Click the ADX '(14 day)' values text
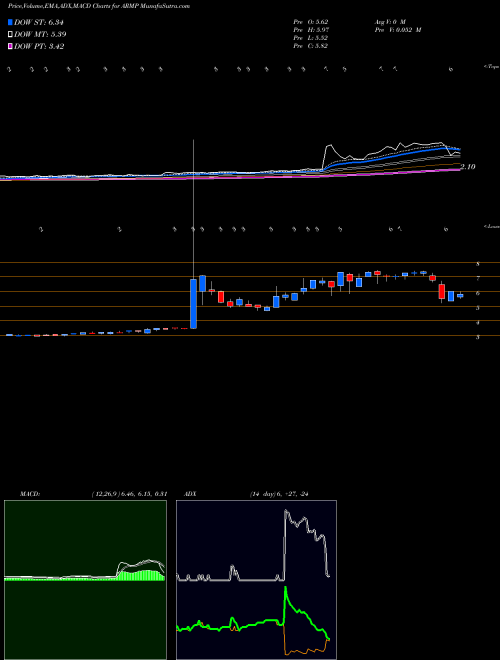500x660 pixels. 279,494
